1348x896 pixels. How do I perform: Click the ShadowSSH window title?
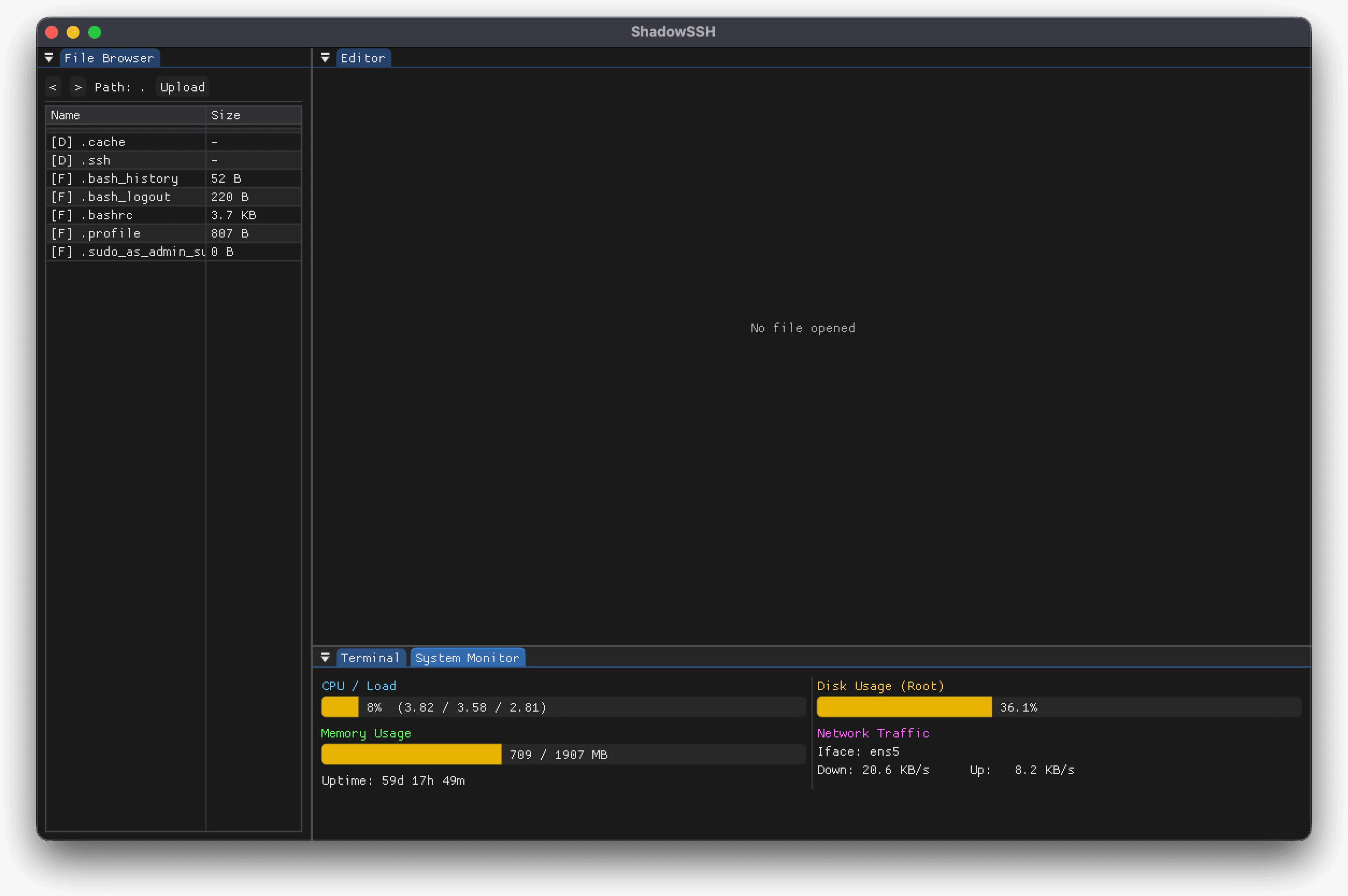pos(673,31)
